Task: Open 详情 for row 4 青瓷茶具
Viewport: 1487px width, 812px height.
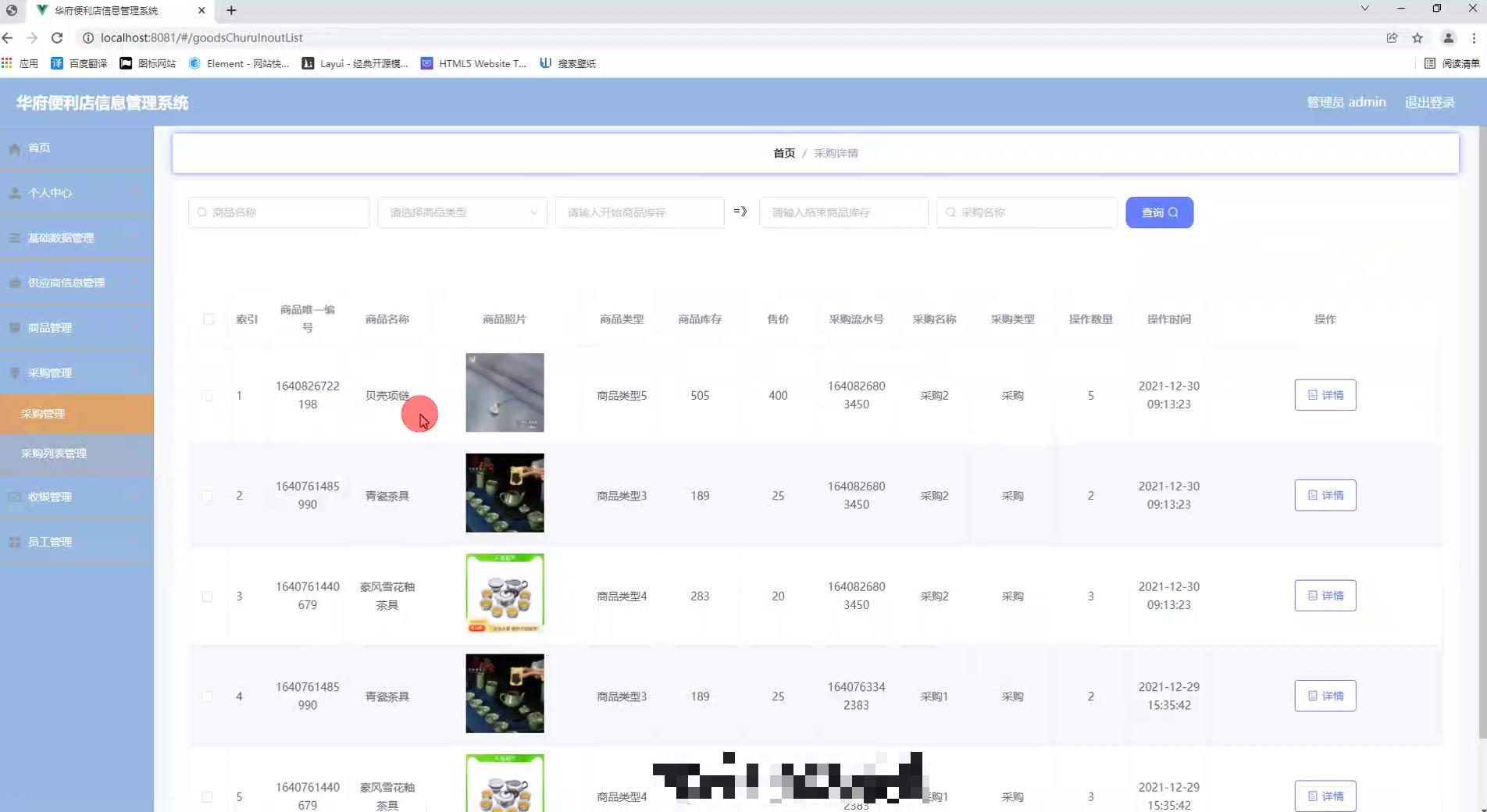Action: click(x=1325, y=696)
